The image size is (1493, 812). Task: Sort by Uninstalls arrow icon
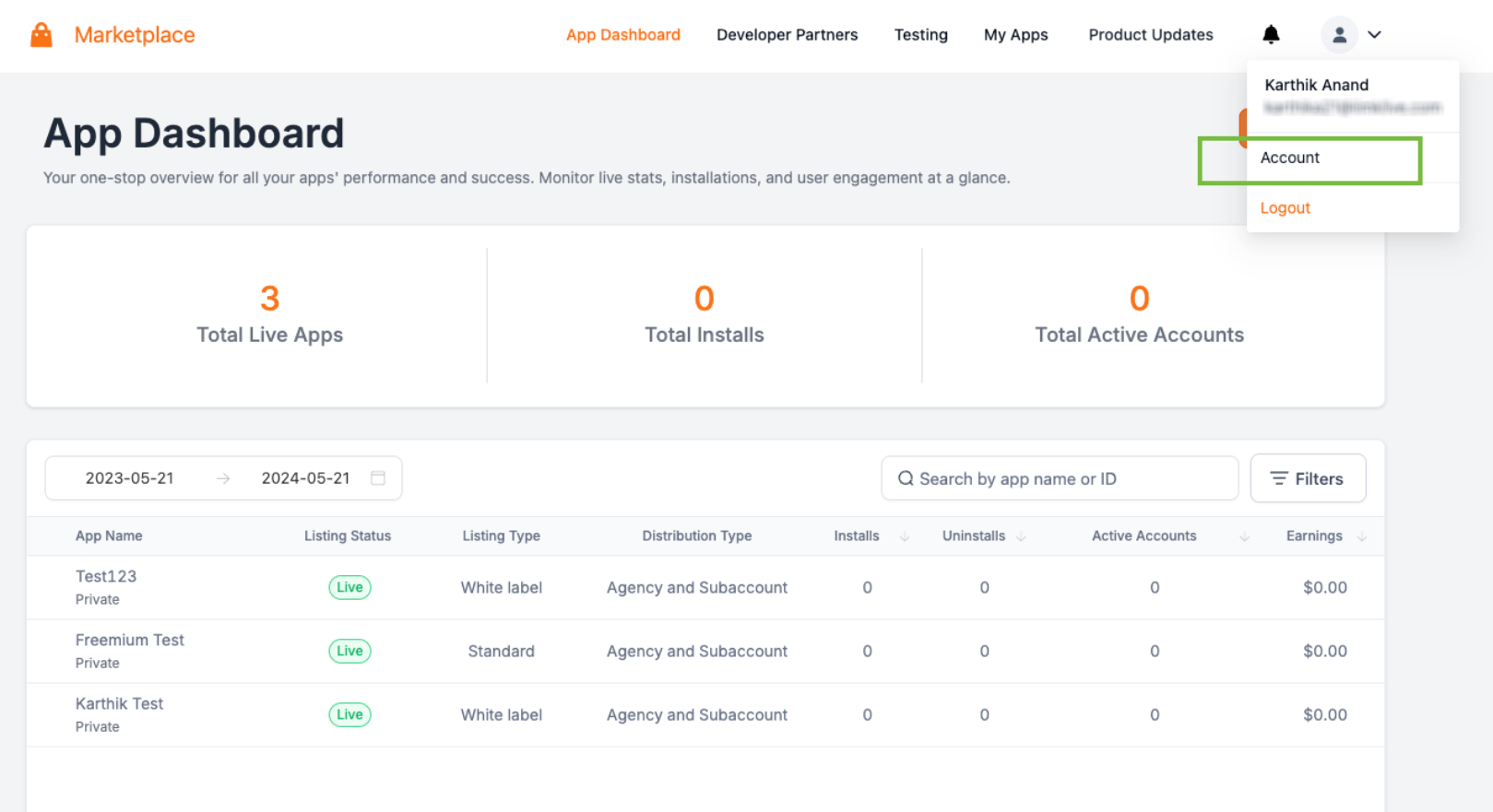click(x=1021, y=536)
